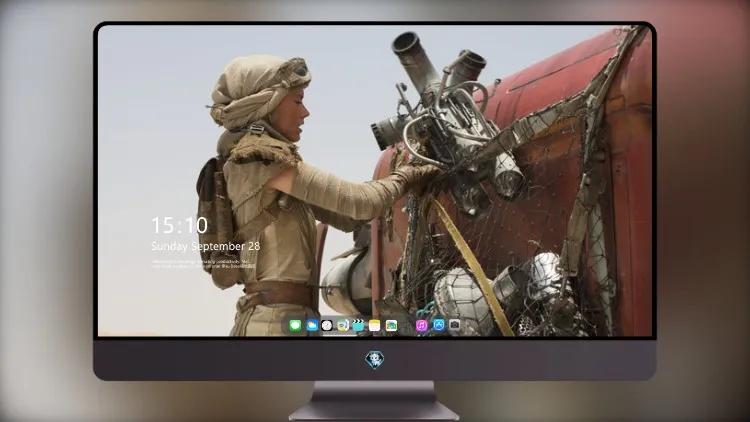Open the yellow Notes app icon
The image size is (750, 422).
tap(375, 326)
